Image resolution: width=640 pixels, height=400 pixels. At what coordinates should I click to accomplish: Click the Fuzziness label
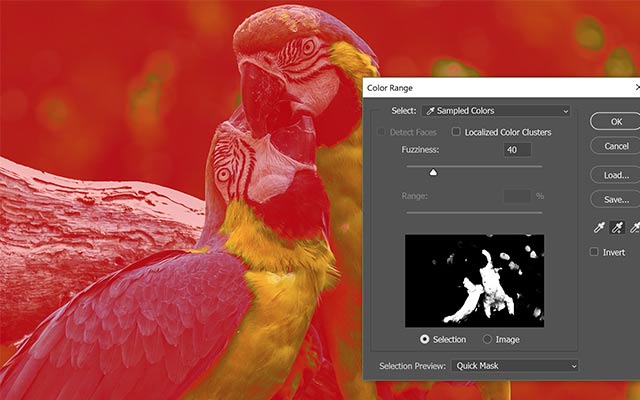click(x=420, y=150)
